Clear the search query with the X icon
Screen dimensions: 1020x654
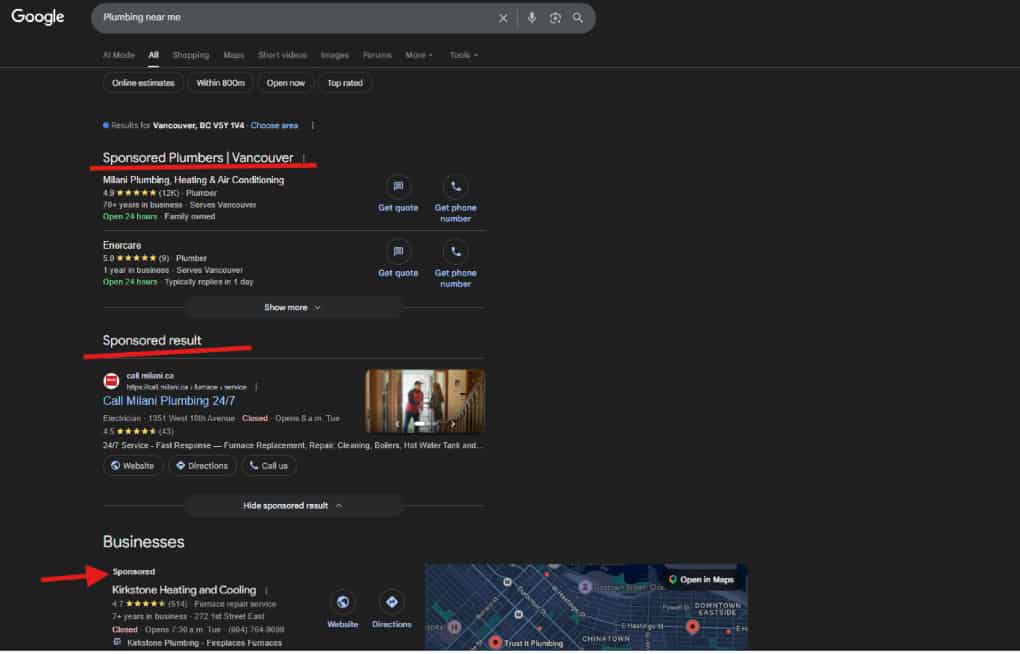click(504, 17)
